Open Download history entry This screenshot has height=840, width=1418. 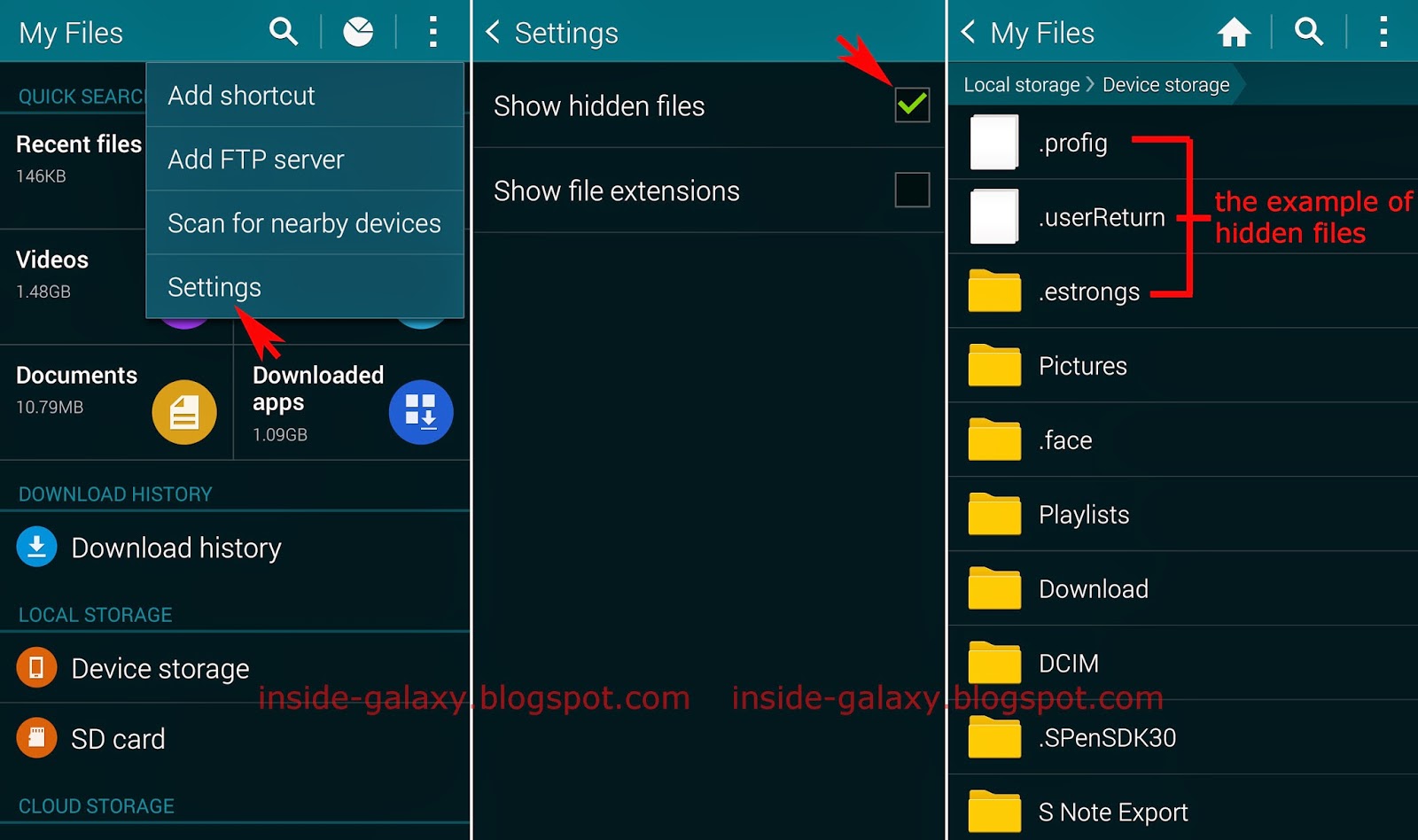235,548
